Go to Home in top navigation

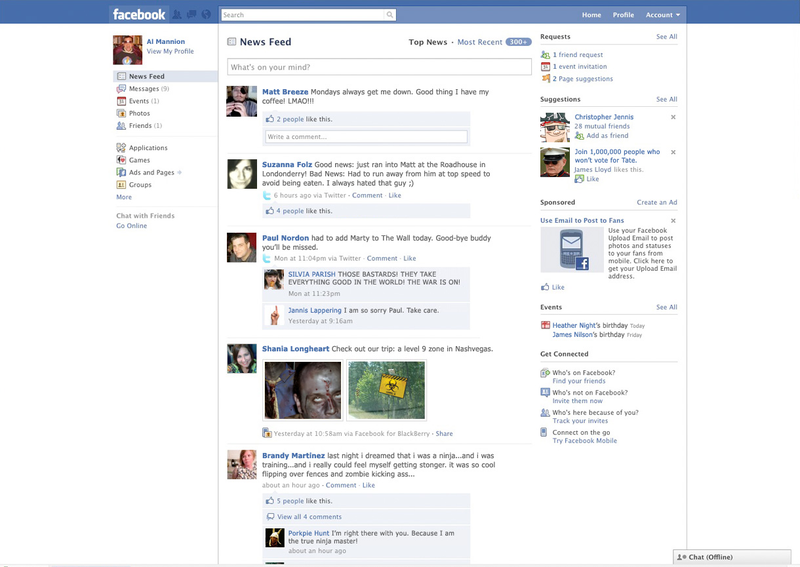pos(591,15)
